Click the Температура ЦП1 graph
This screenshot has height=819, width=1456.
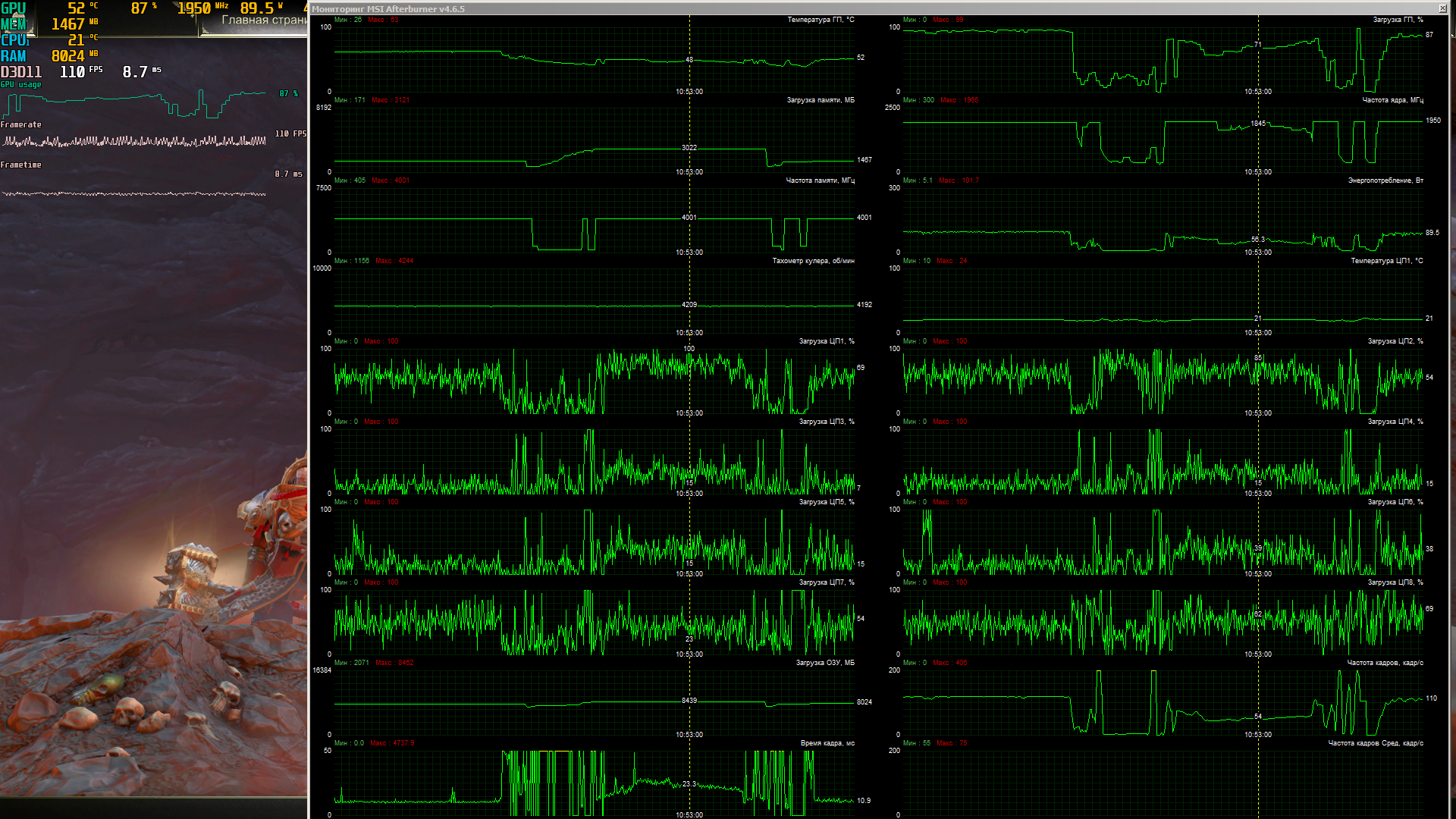tap(1162, 301)
